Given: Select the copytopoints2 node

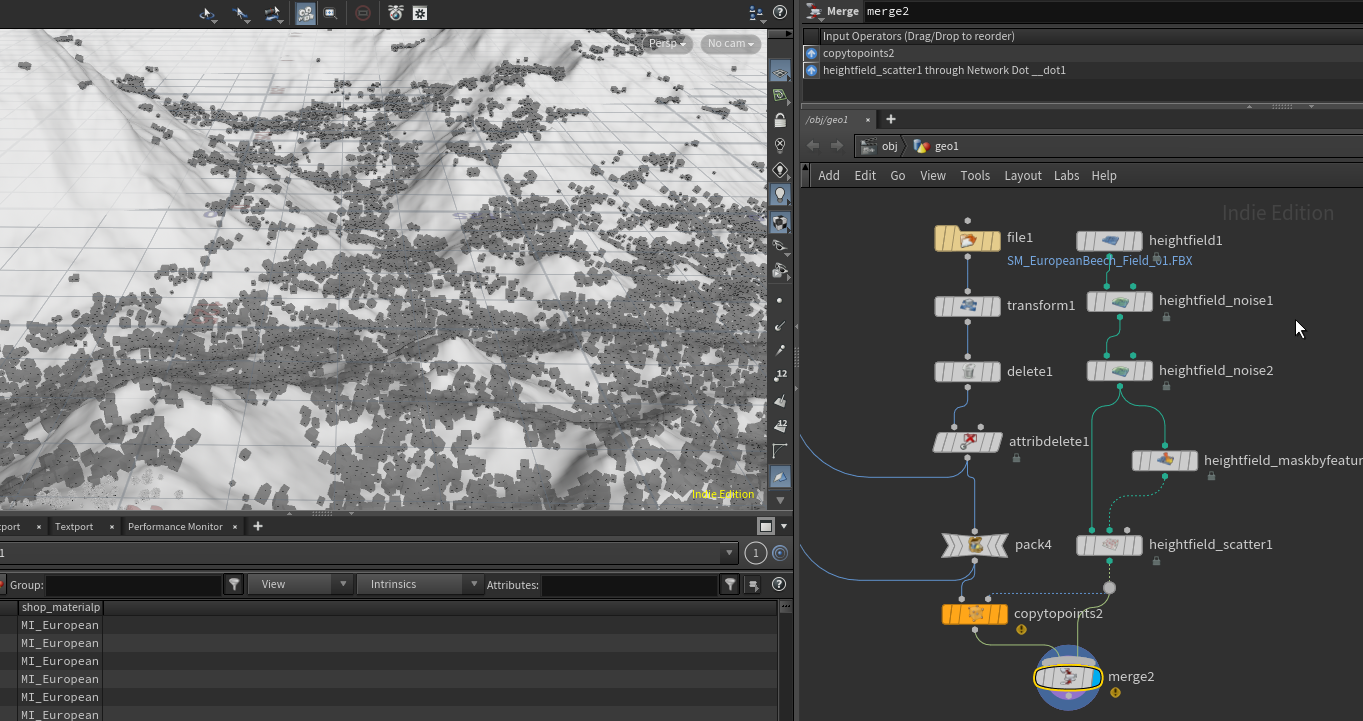Looking at the screenshot, I should pos(975,613).
